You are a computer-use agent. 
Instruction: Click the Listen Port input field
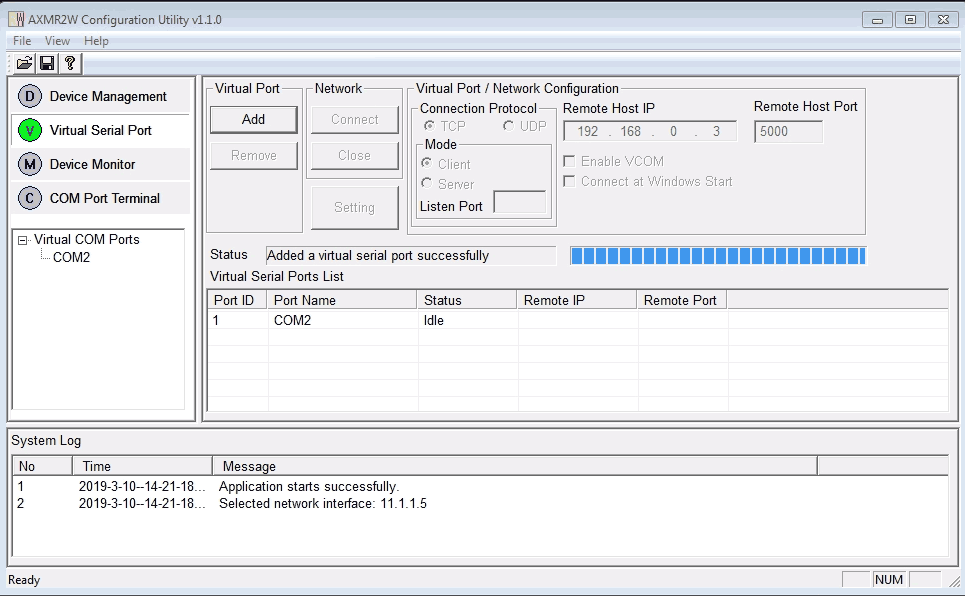click(x=520, y=202)
